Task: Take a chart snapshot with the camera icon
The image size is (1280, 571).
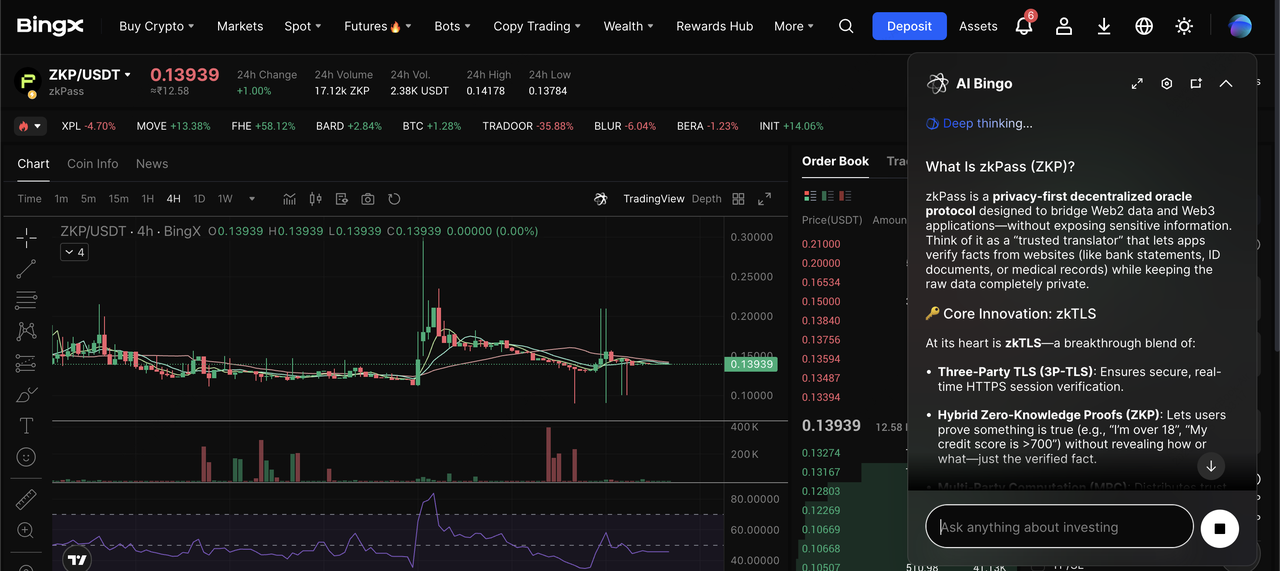Action: (x=368, y=199)
